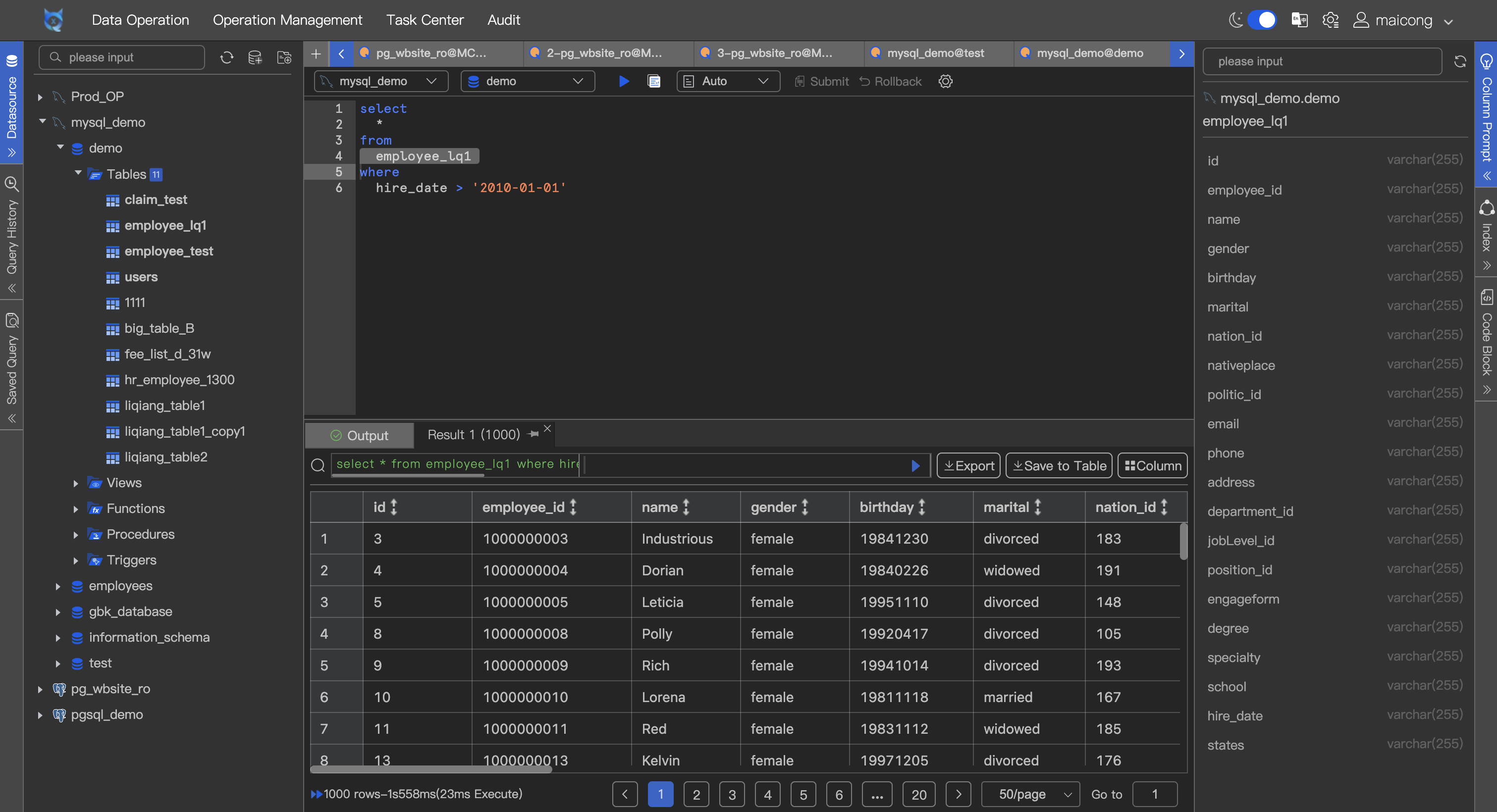Open the Auto commit mode dropdown
Viewport: 1497px width, 812px height.
728,81
